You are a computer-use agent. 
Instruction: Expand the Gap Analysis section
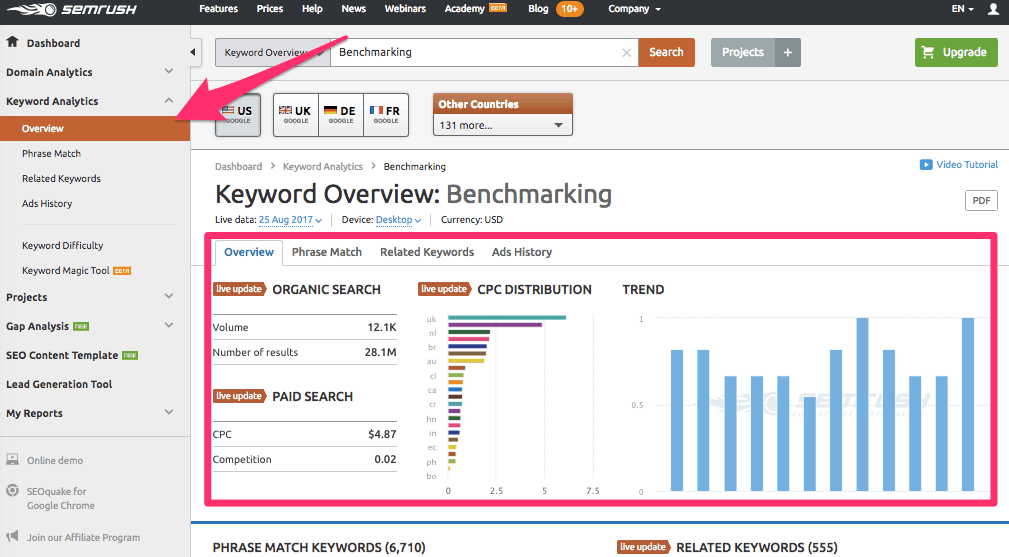coord(169,325)
